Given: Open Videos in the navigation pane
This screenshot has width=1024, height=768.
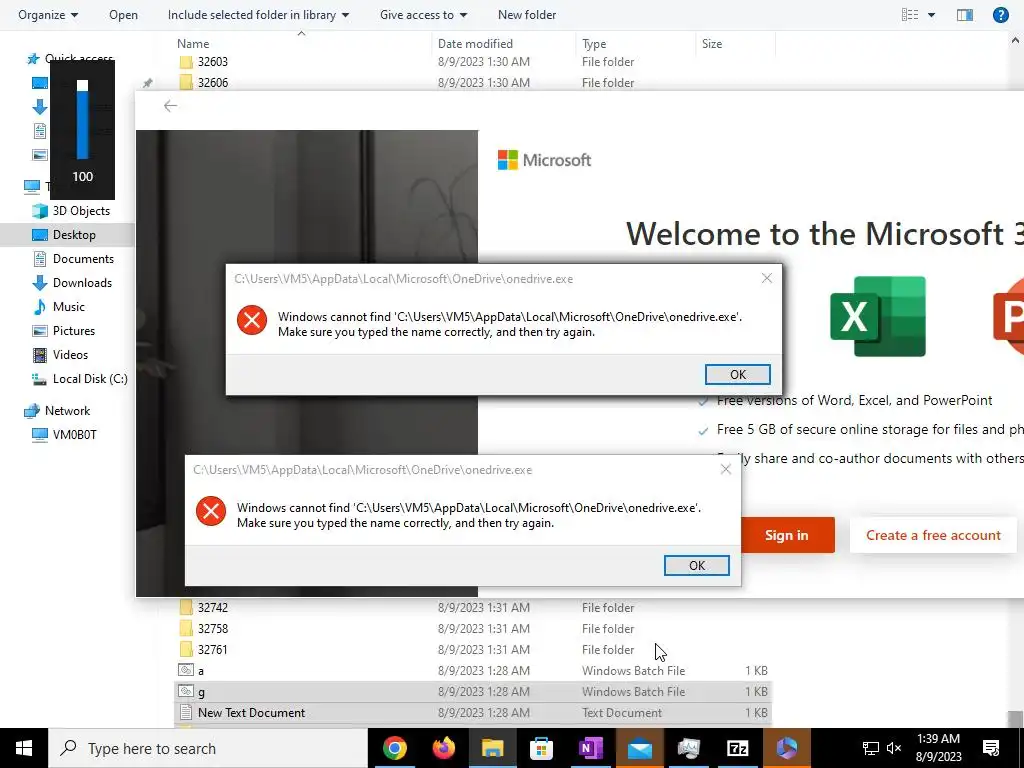Looking at the screenshot, I should click(x=70, y=355).
